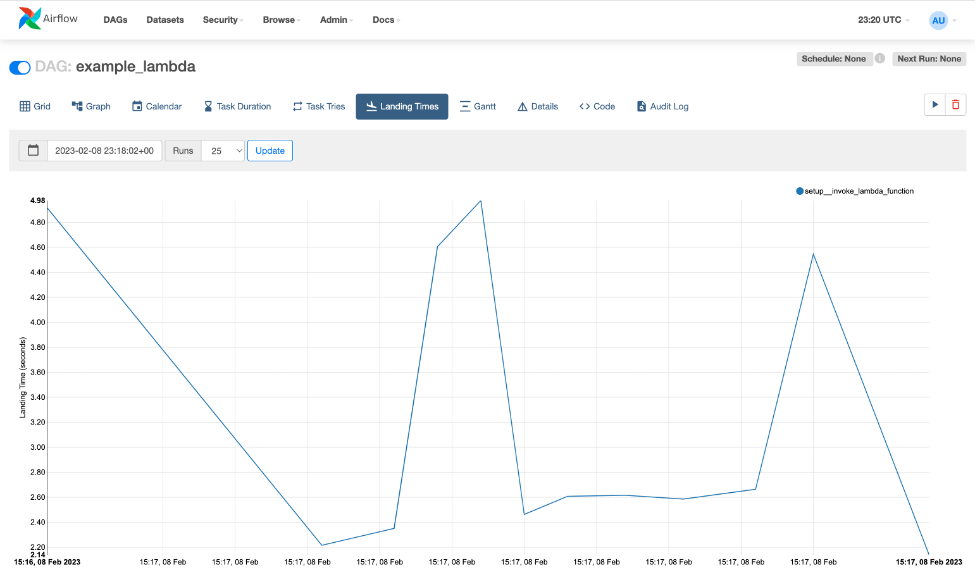
Task: Toggle the example_lambda DAG pause switch
Action: (x=20, y=67)
